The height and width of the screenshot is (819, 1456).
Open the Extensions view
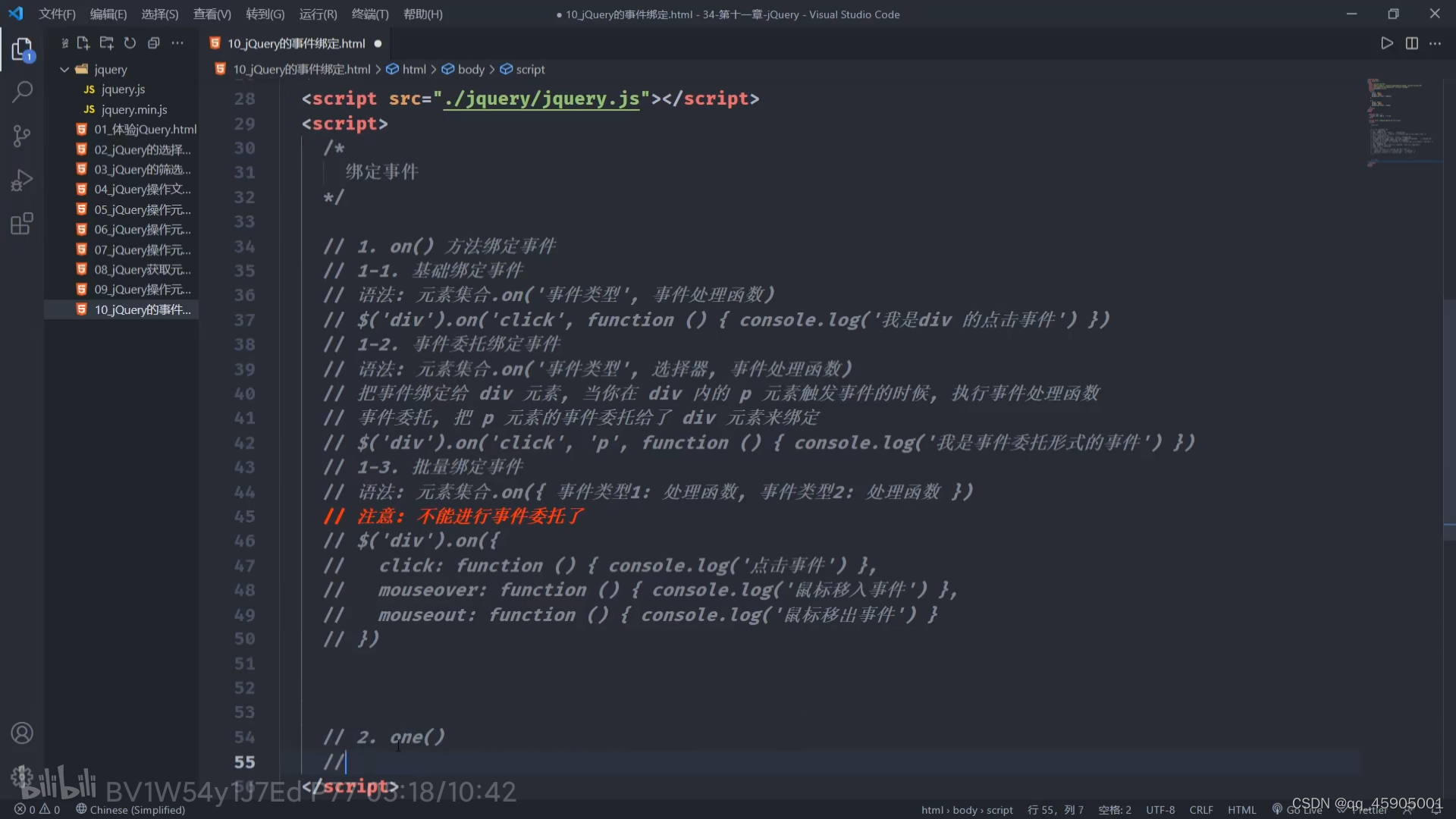[22, 224]
